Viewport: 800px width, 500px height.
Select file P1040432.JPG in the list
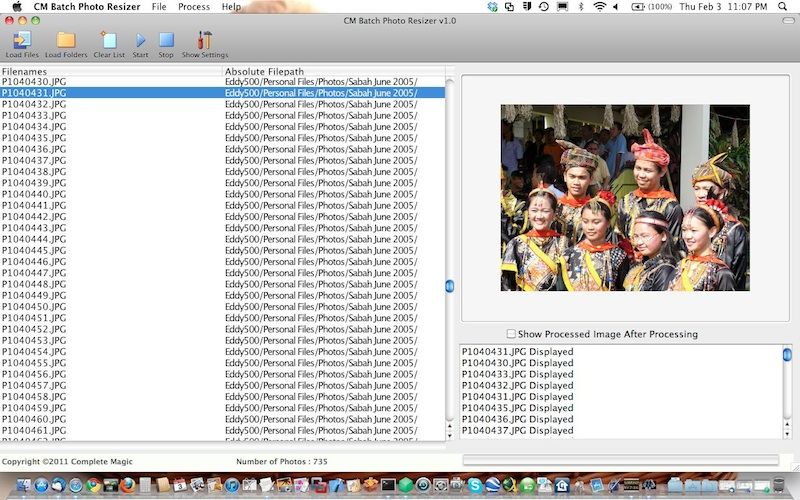pos(222,104)
